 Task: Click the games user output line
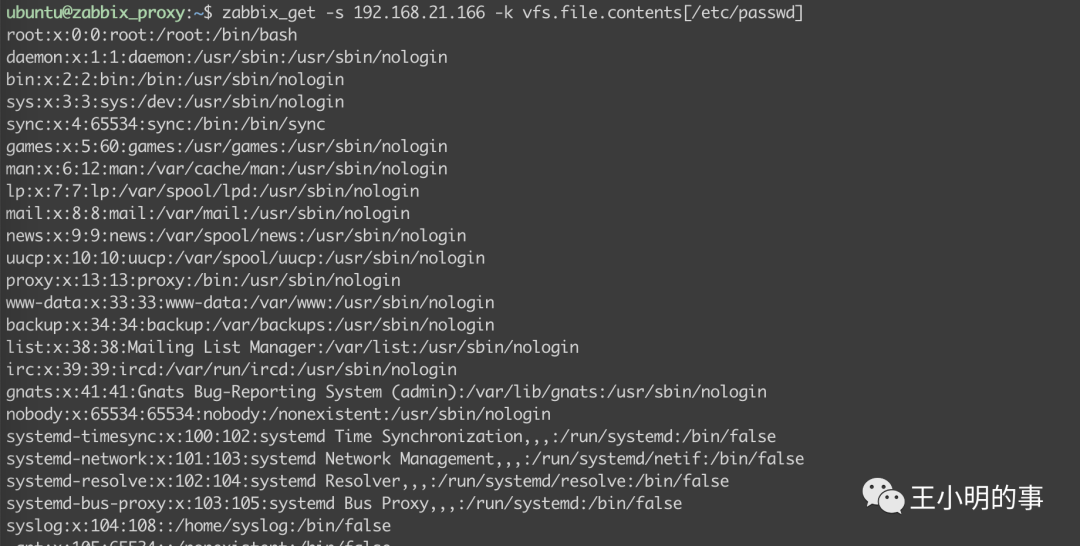click(x=227, y=146)
